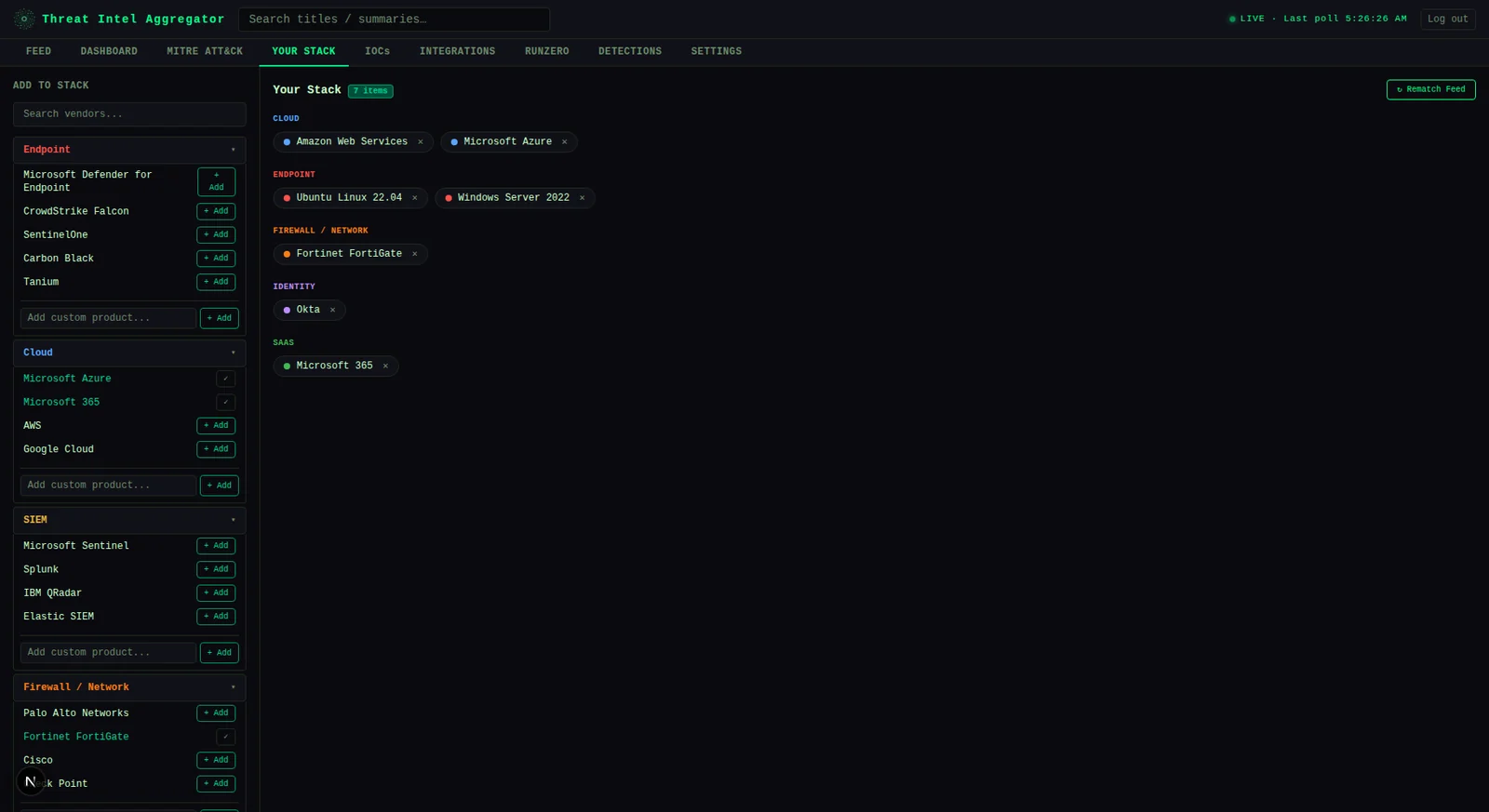Viewport: 1489px width, 812px height.
Task: Click Cloud custom product input field
Action: pyautogui.click(x=108, y=486)
